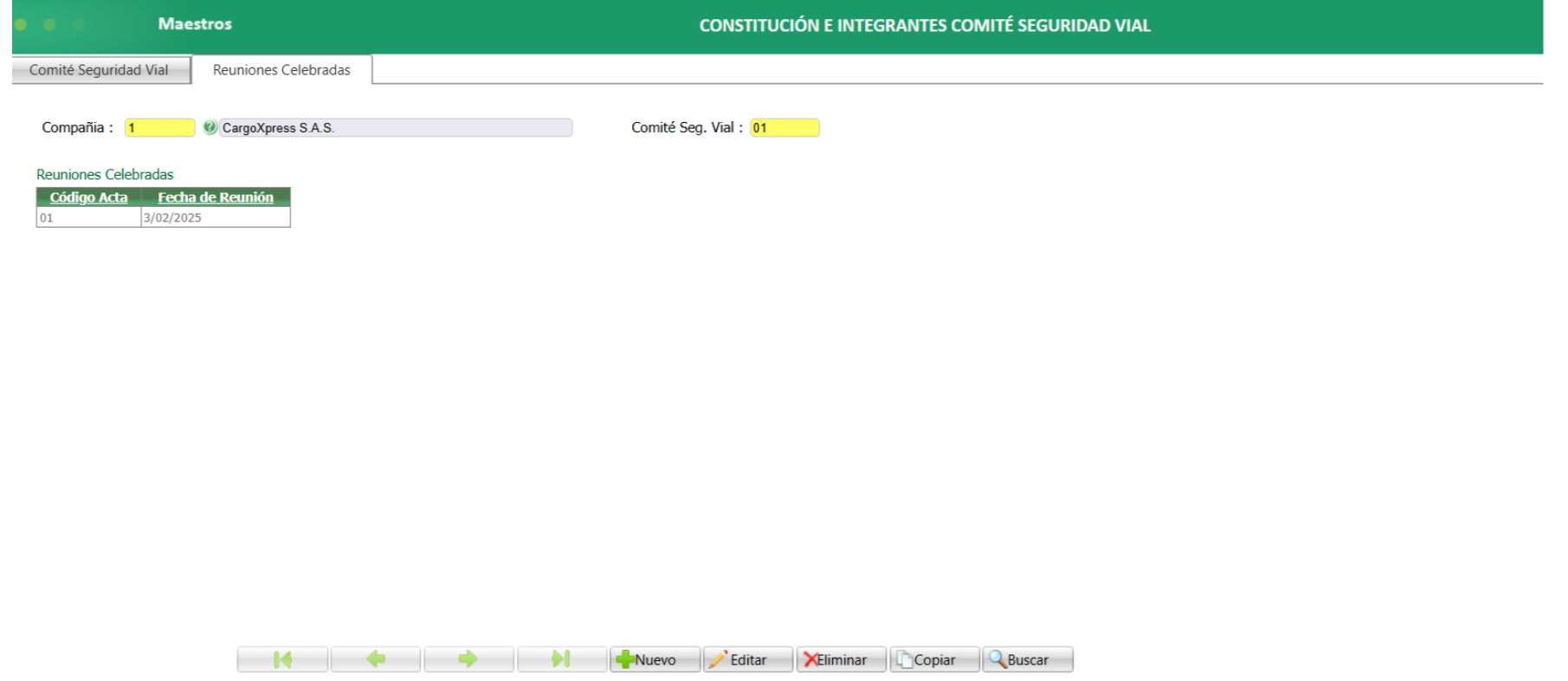Go to the next record arrow

pyautogui.click(x=468, y=659)
